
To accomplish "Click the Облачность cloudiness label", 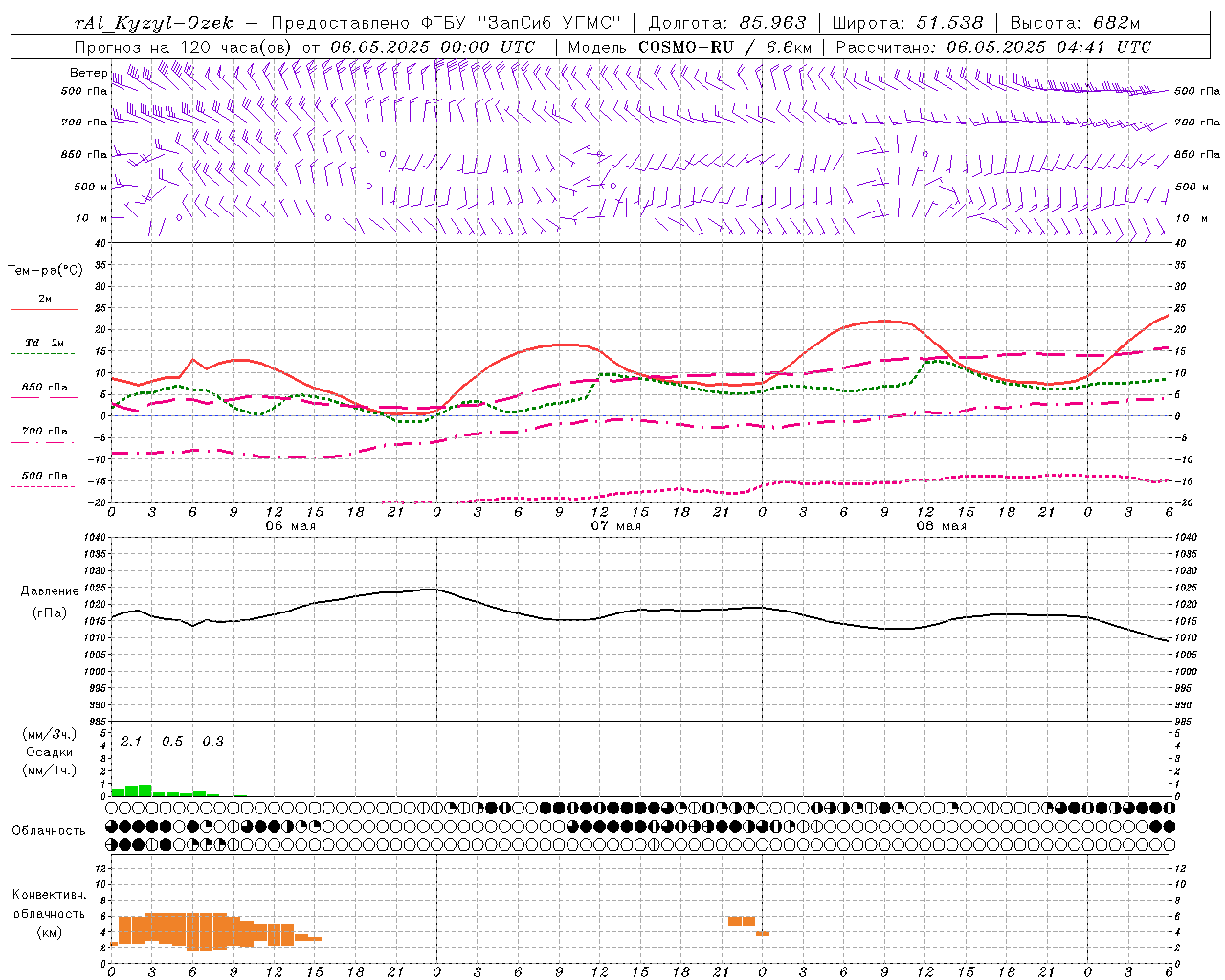I will tap(49, 830).
